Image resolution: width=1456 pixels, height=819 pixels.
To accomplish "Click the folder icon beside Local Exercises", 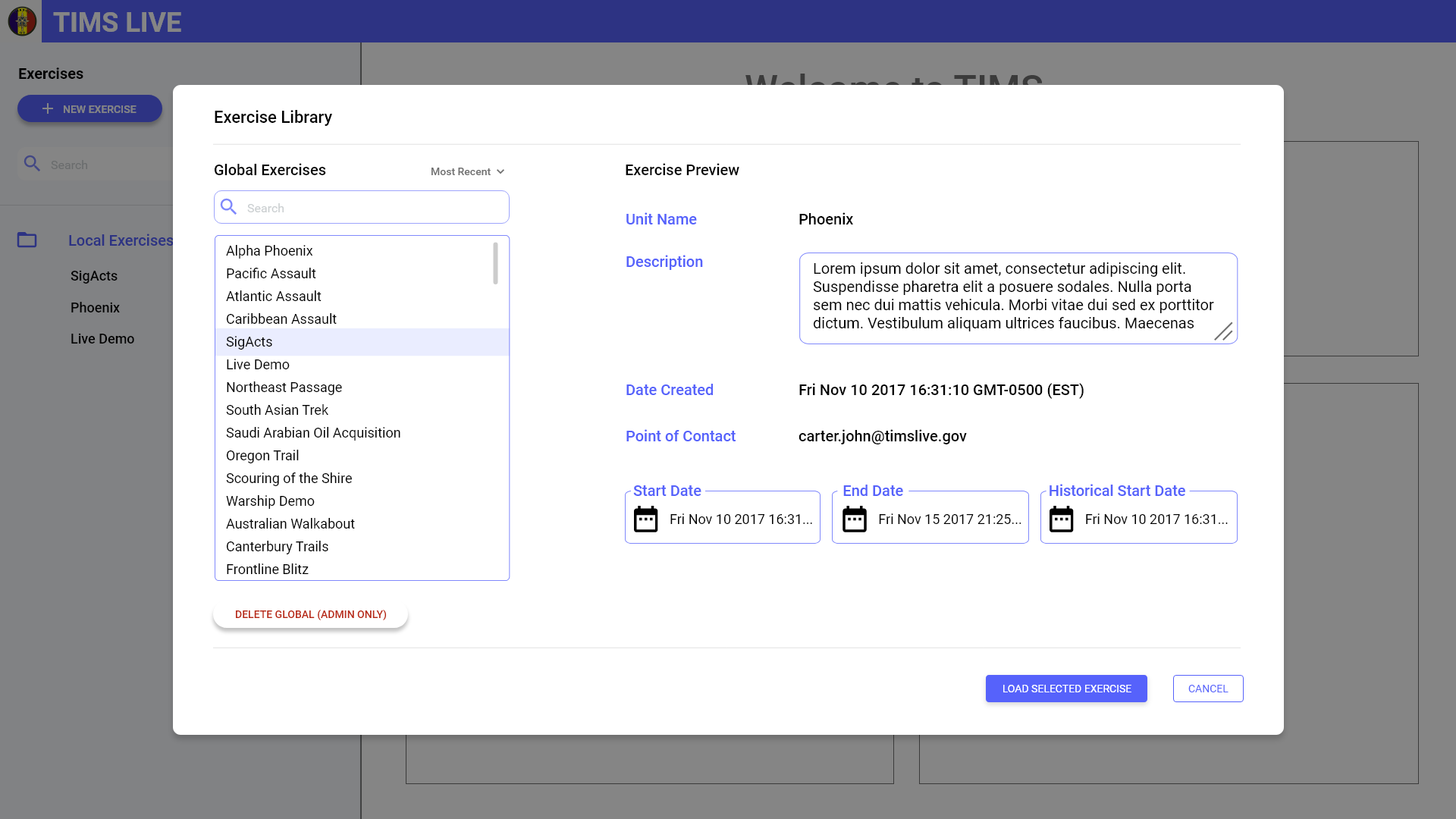I will coord(27,240).
